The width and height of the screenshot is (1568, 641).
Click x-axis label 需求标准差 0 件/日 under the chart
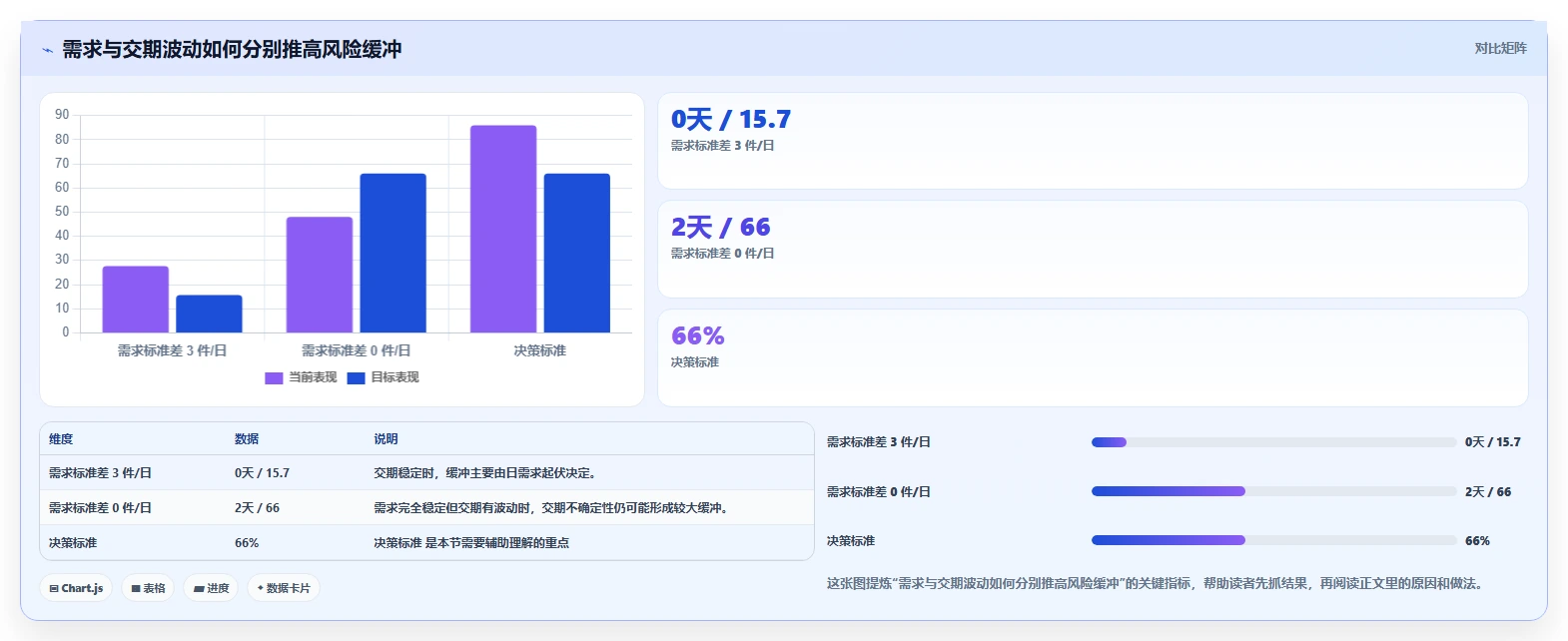(357, 351)
